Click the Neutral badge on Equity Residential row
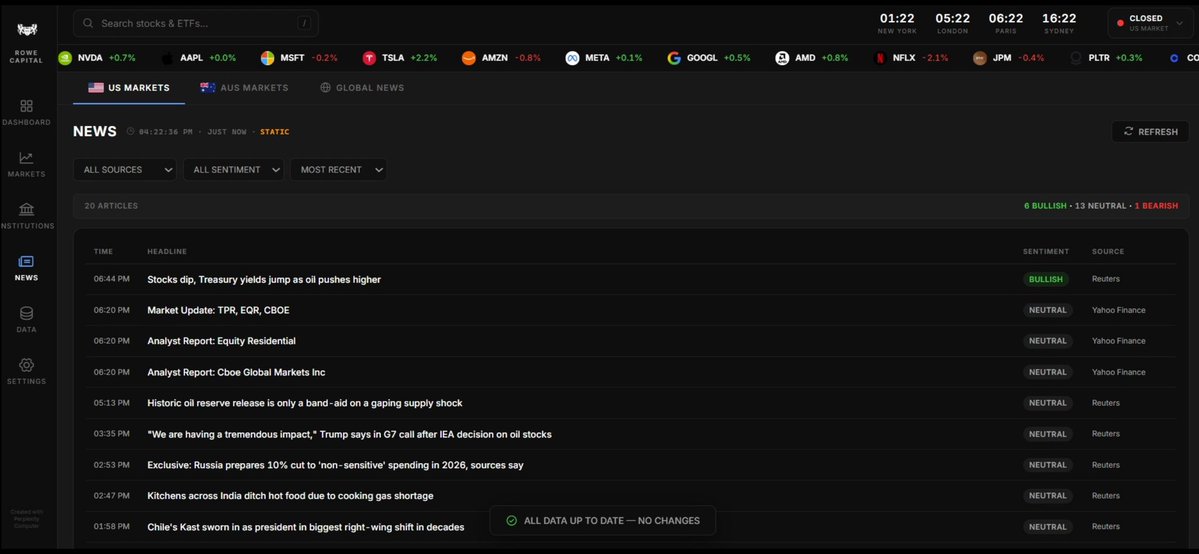The image size is (1199, 554). point(1048,341)
